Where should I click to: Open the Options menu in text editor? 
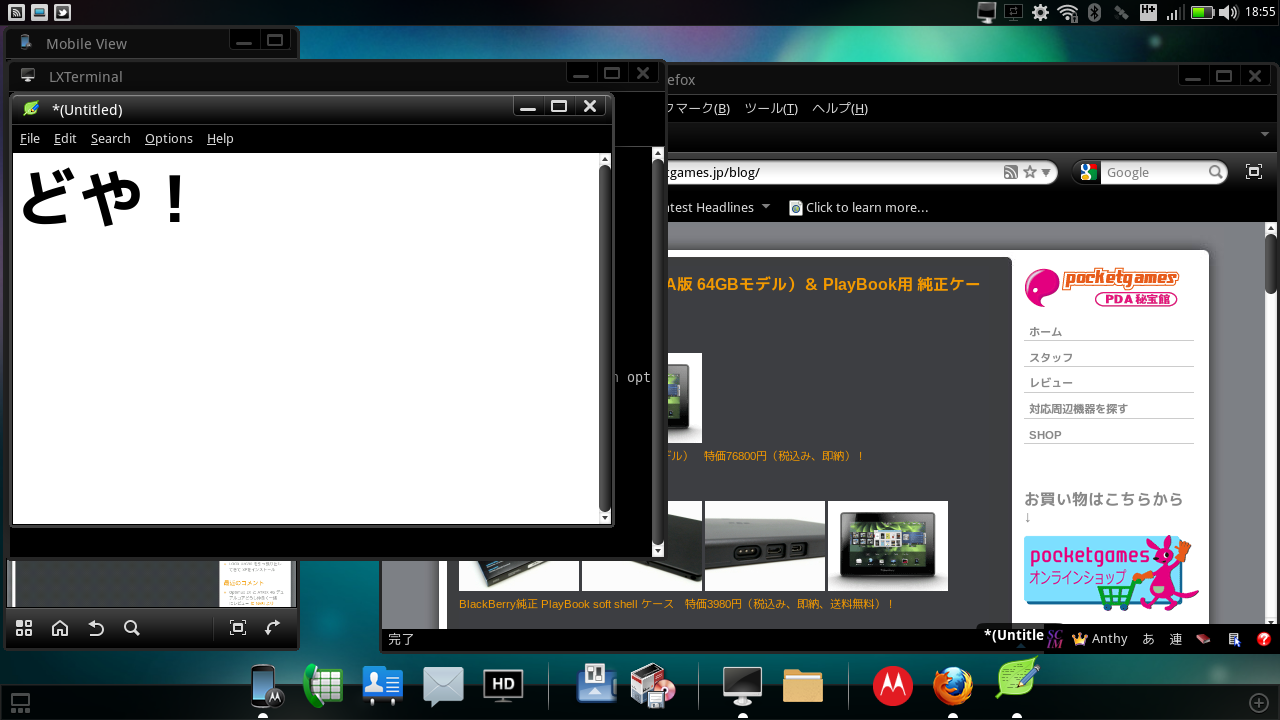168,139
